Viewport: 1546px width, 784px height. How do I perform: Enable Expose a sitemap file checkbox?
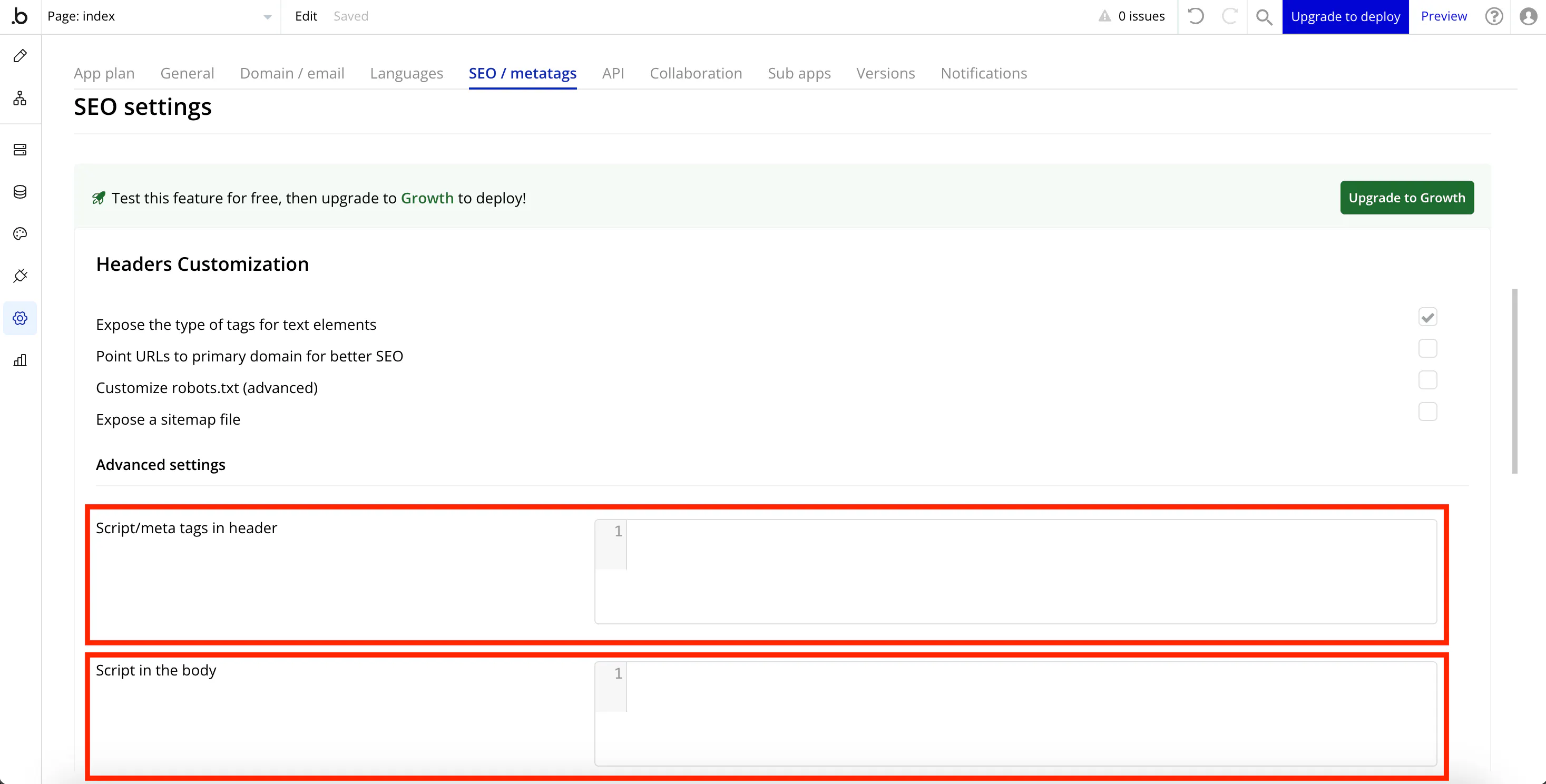pyautogui.click(x=1428, y=412)
